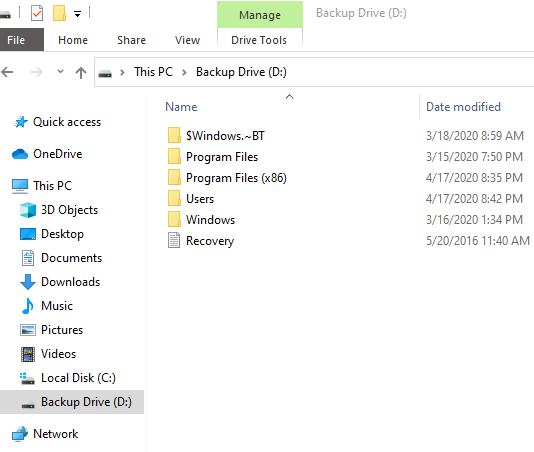Select the $Windows.~BT folder icon
This screenshot has width=534, height=452.
coord(174,135)
